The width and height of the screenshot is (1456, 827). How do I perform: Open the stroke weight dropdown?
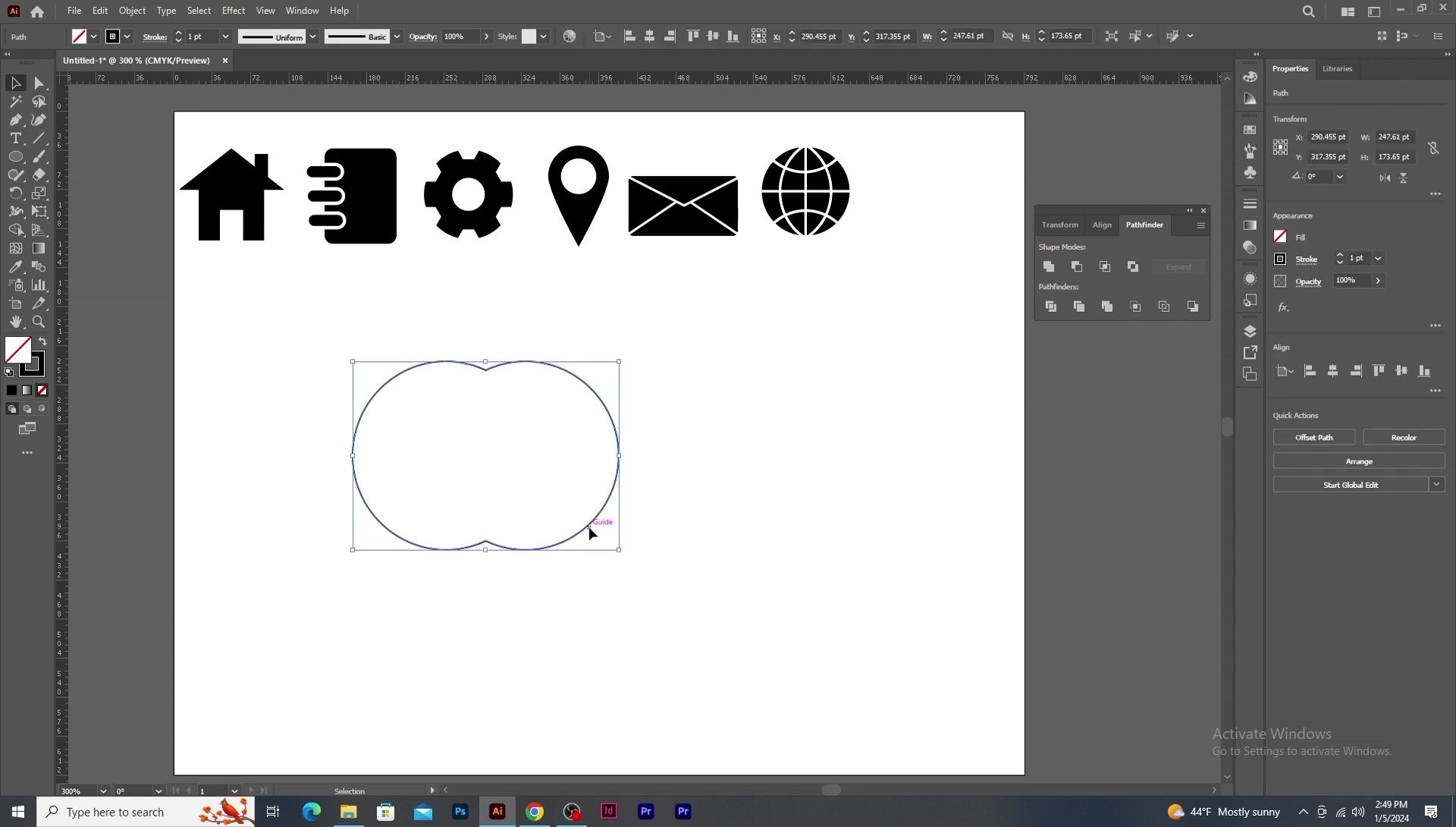point(225,36)
